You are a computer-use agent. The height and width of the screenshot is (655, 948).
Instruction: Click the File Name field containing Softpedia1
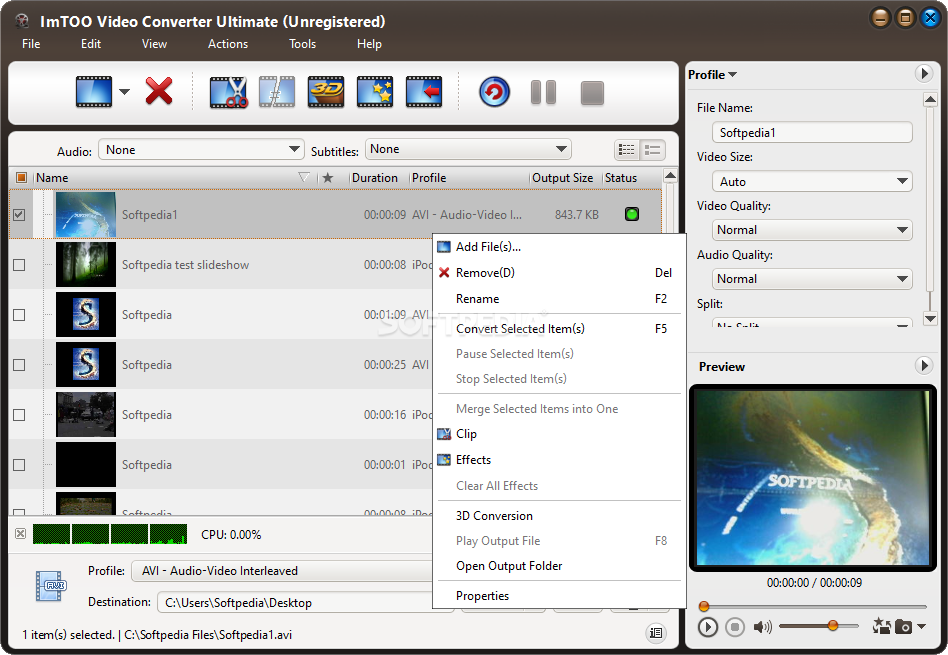(813, 132)
